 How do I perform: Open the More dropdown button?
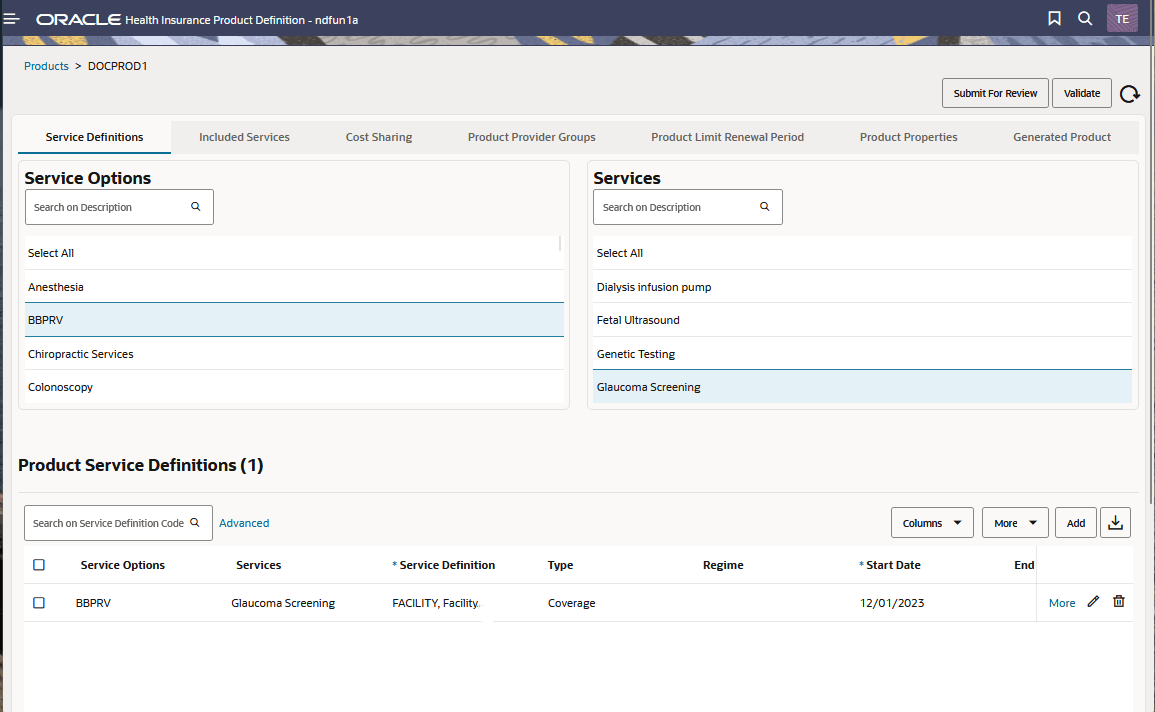[x=1015, y=523]
